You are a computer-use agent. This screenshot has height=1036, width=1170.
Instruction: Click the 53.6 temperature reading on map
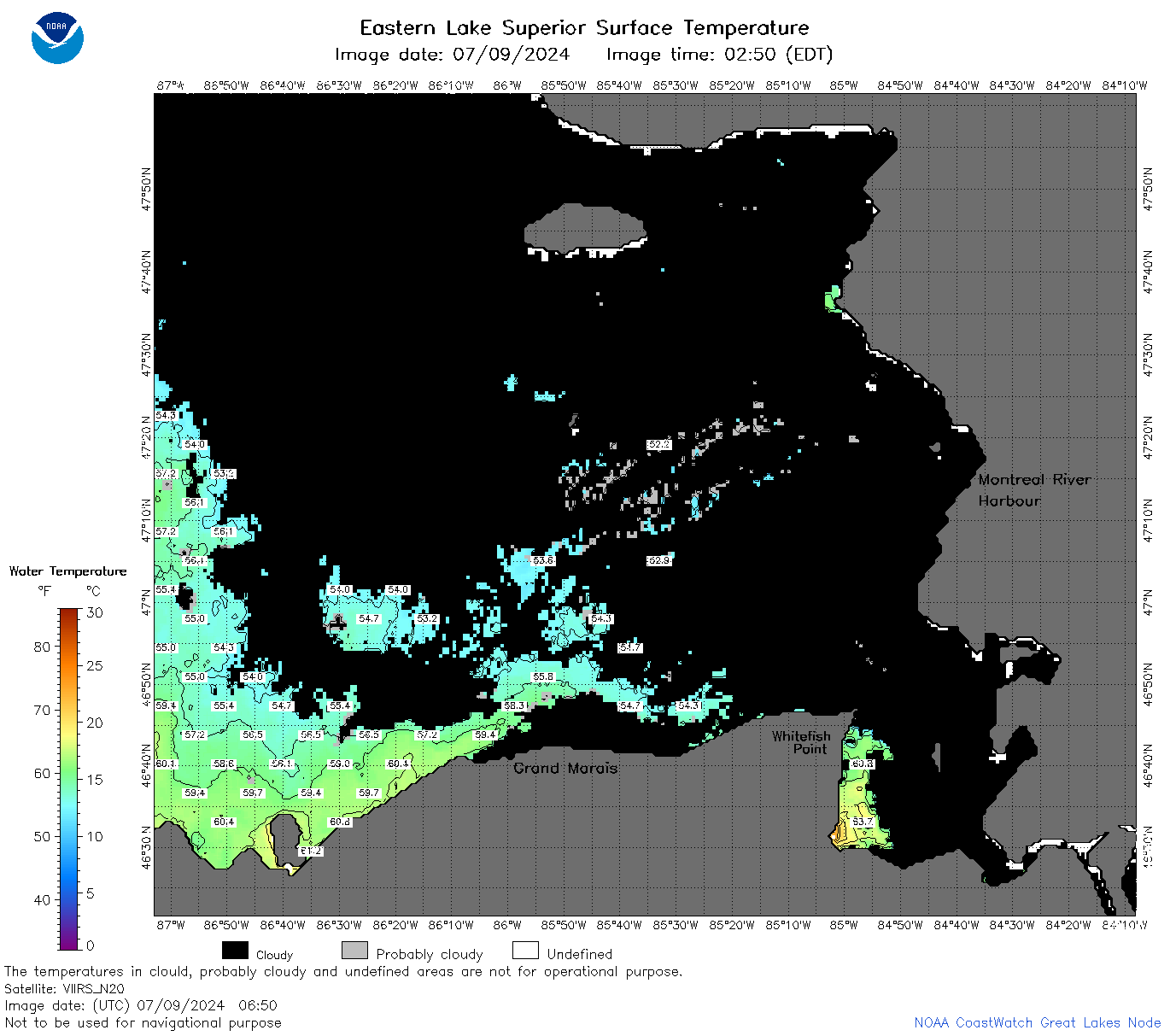(542, 561)
